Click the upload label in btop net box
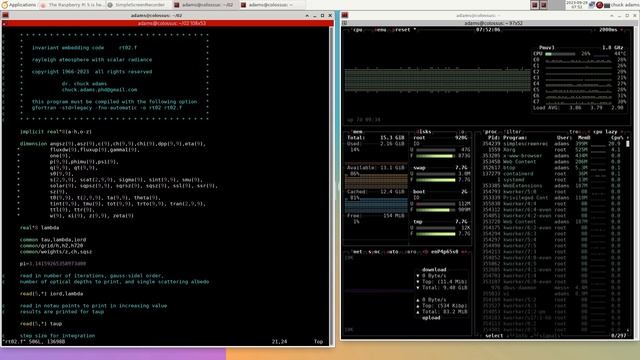Image resolution: width=640 pixels, height=360 pixels. point(431,318)
